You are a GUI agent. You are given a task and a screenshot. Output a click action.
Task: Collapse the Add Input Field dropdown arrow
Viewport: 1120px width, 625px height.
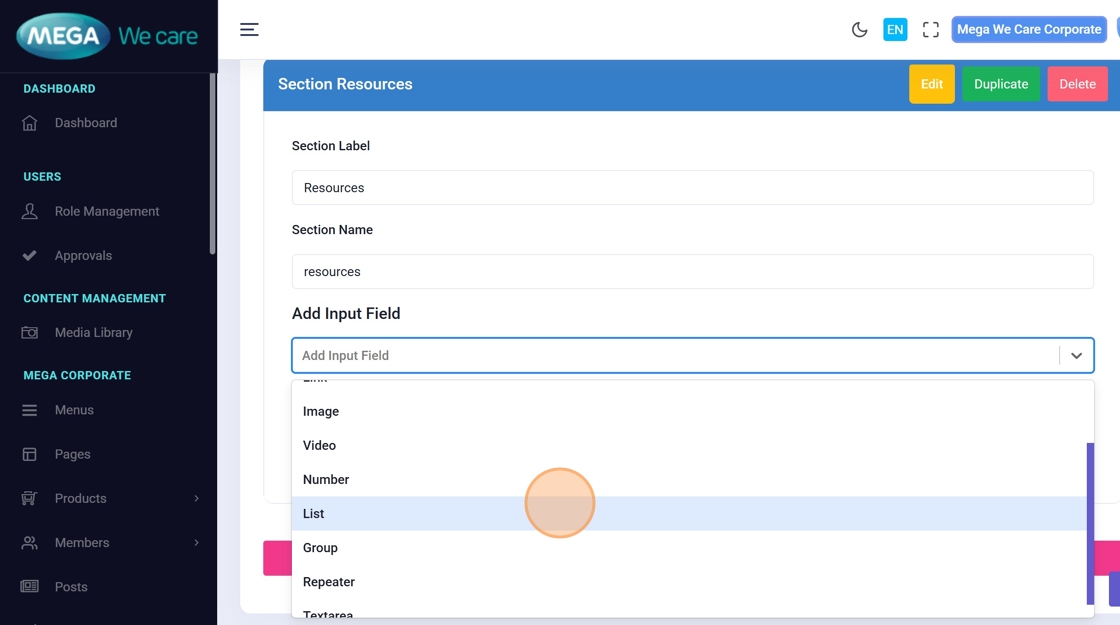pyautogui.click(x=1076, y=355)
